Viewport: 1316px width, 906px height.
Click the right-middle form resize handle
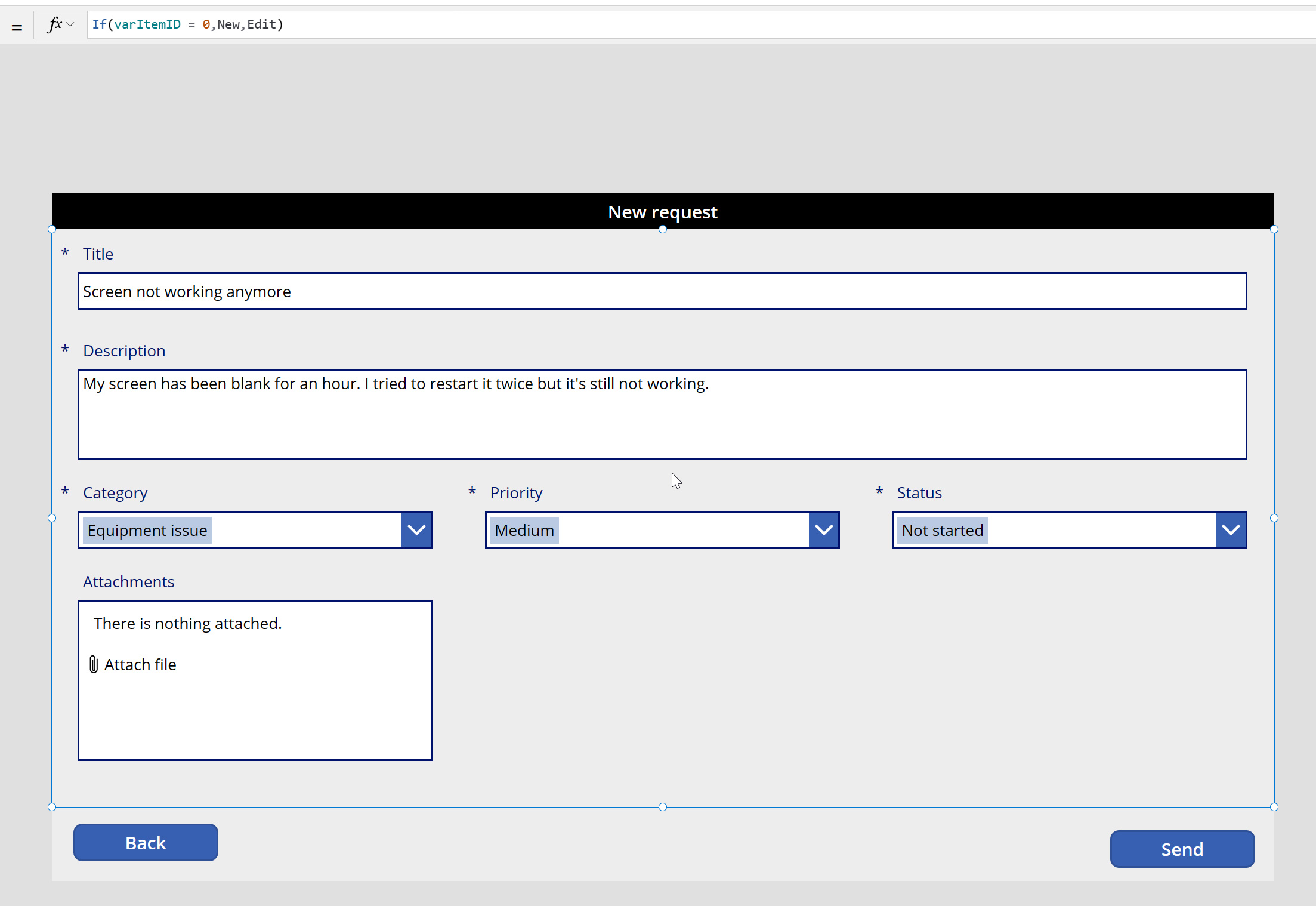tap(1274, 518)
